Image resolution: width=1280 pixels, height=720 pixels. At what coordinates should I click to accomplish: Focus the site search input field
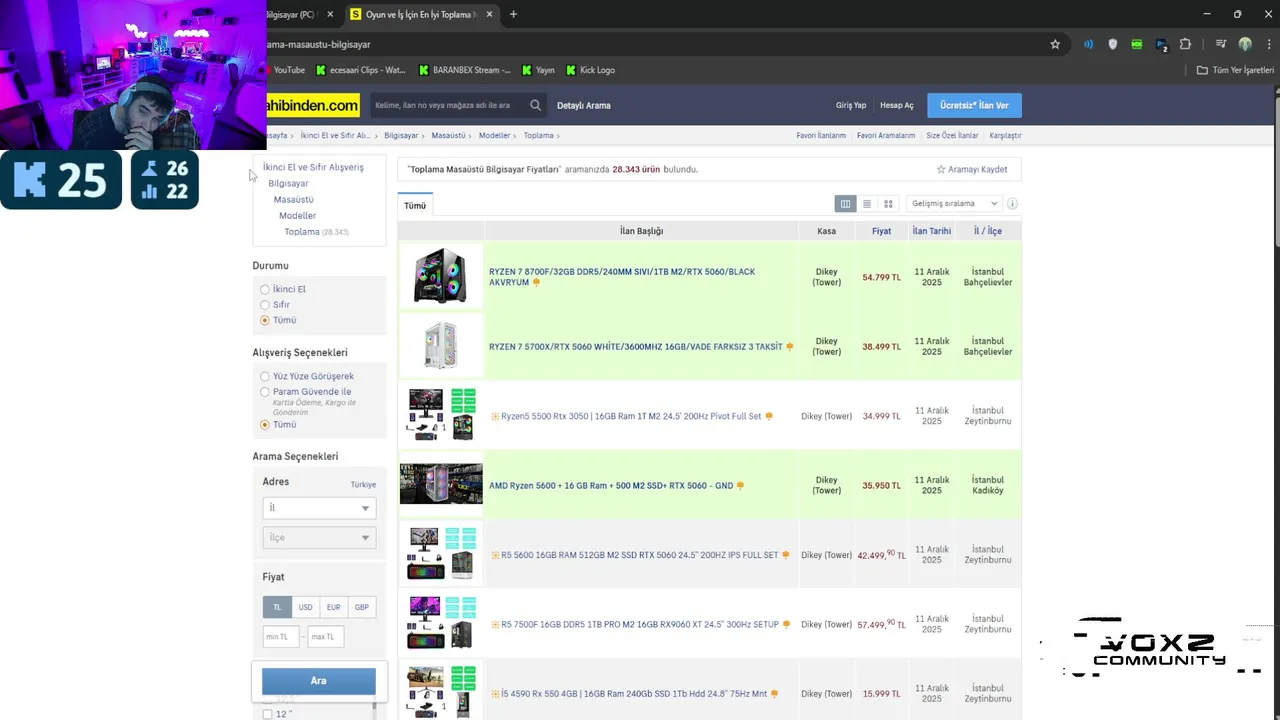450,105
